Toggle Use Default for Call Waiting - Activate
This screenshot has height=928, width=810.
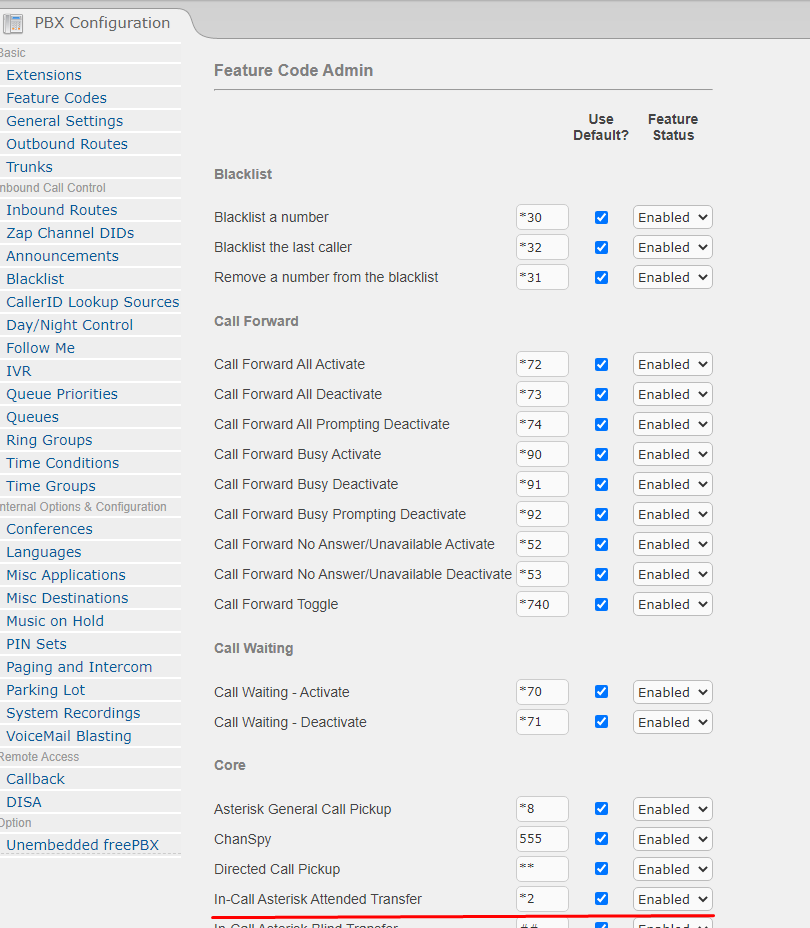coord(601,692)
